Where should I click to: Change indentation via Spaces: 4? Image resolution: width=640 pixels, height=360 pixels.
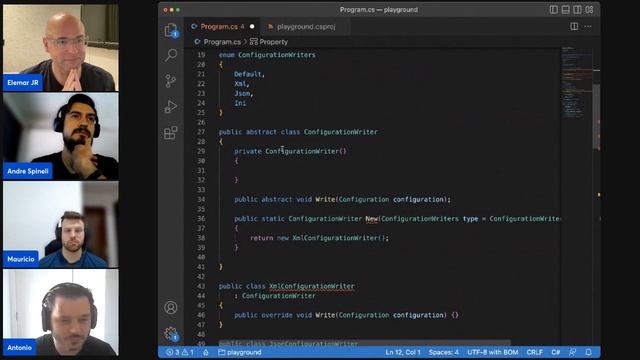[x=444, y=352]
